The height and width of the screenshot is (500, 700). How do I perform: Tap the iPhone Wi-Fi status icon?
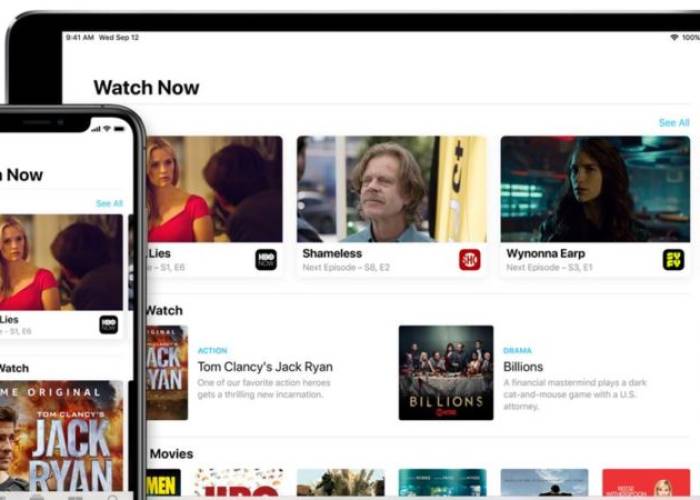coord(107,129)
